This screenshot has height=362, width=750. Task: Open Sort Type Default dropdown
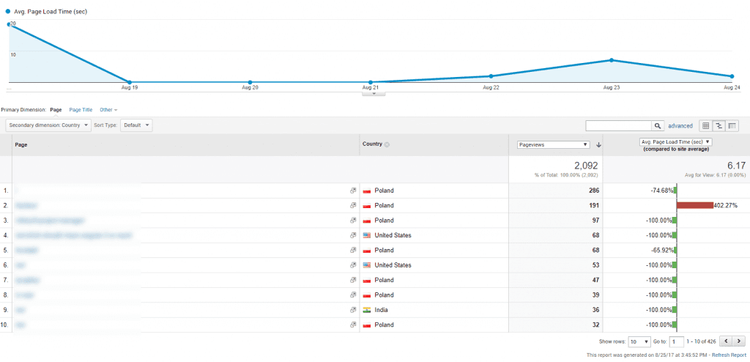[136, 125]
